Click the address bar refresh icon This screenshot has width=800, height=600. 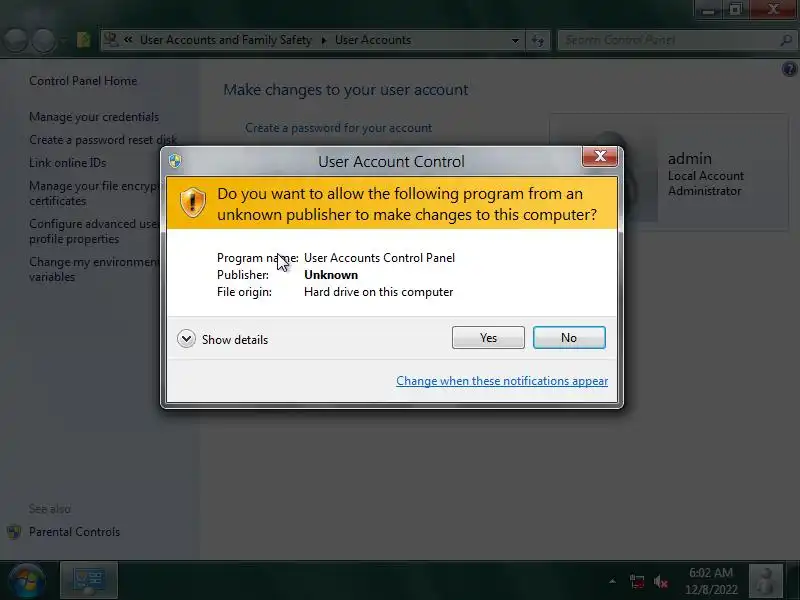pyautogui.click(x=537, y=40)
